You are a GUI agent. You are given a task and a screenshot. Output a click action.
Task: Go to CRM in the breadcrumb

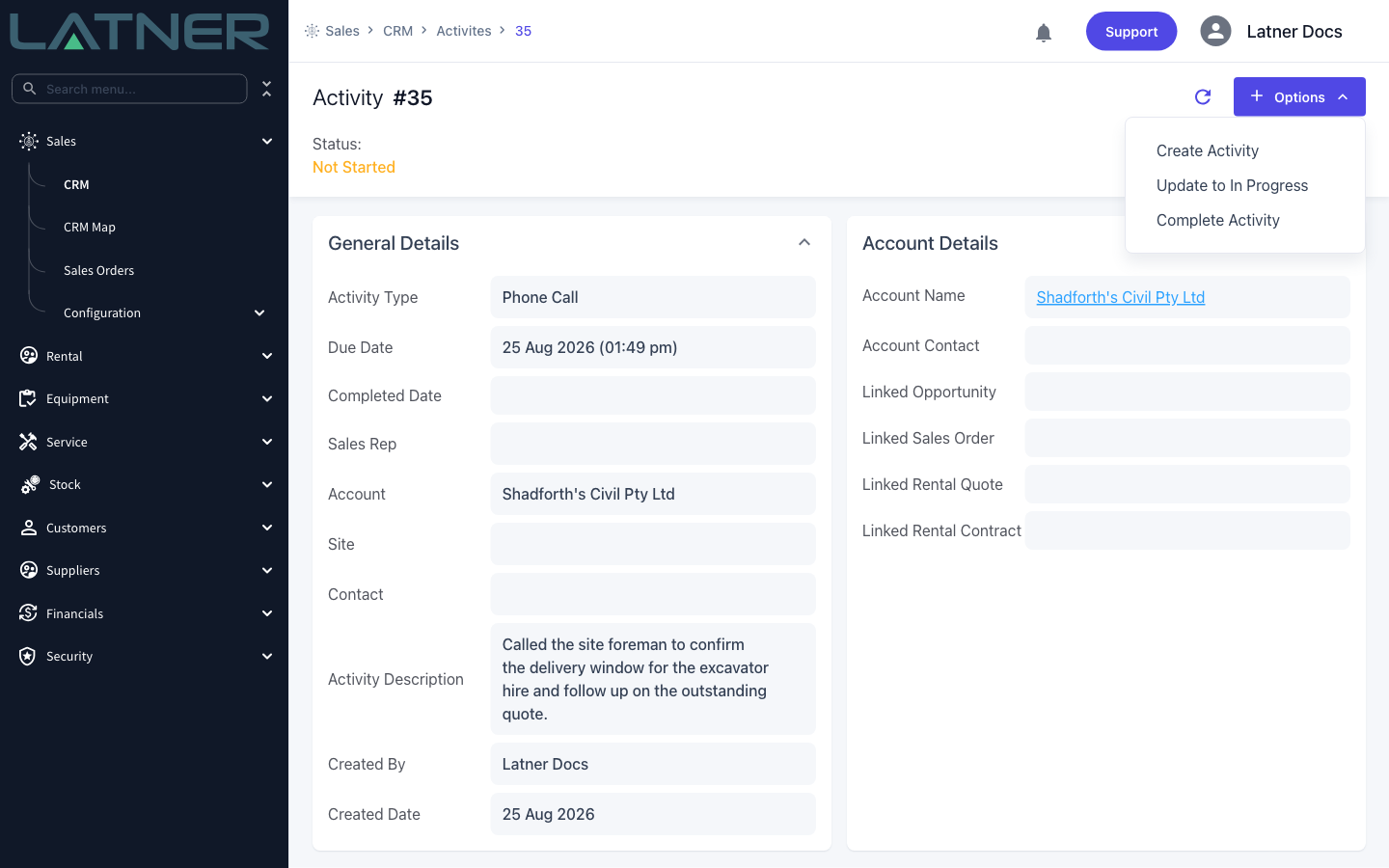(x=397, y=31)
